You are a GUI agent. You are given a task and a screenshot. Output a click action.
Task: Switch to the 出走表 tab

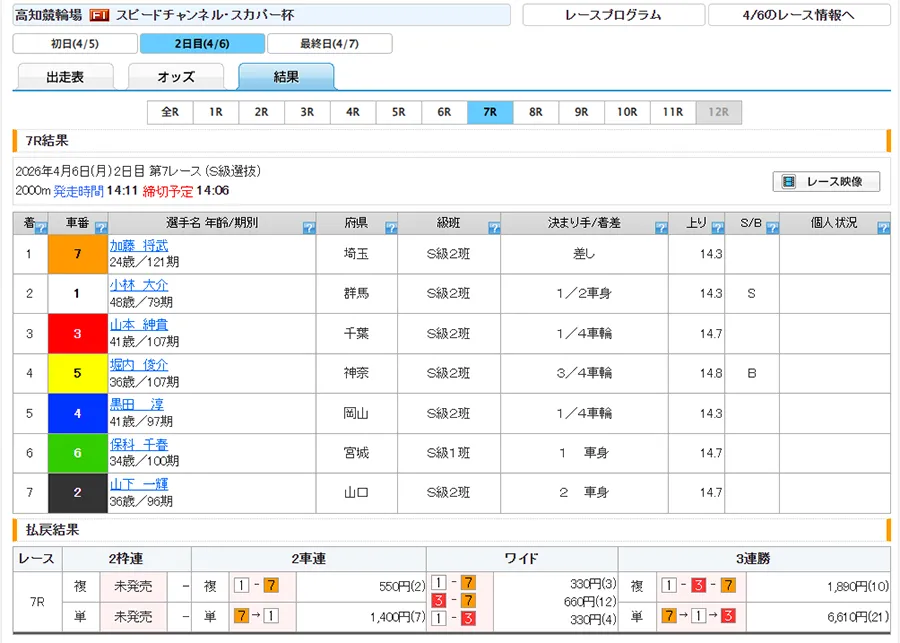(x=65, y=77)
